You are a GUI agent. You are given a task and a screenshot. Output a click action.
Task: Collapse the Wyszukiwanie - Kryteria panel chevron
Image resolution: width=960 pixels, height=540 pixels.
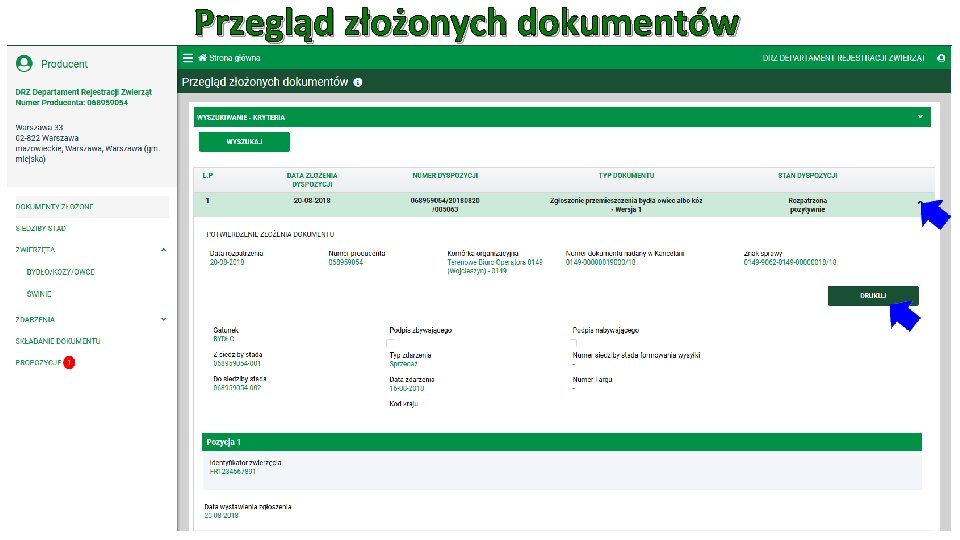tap(920, 116)
